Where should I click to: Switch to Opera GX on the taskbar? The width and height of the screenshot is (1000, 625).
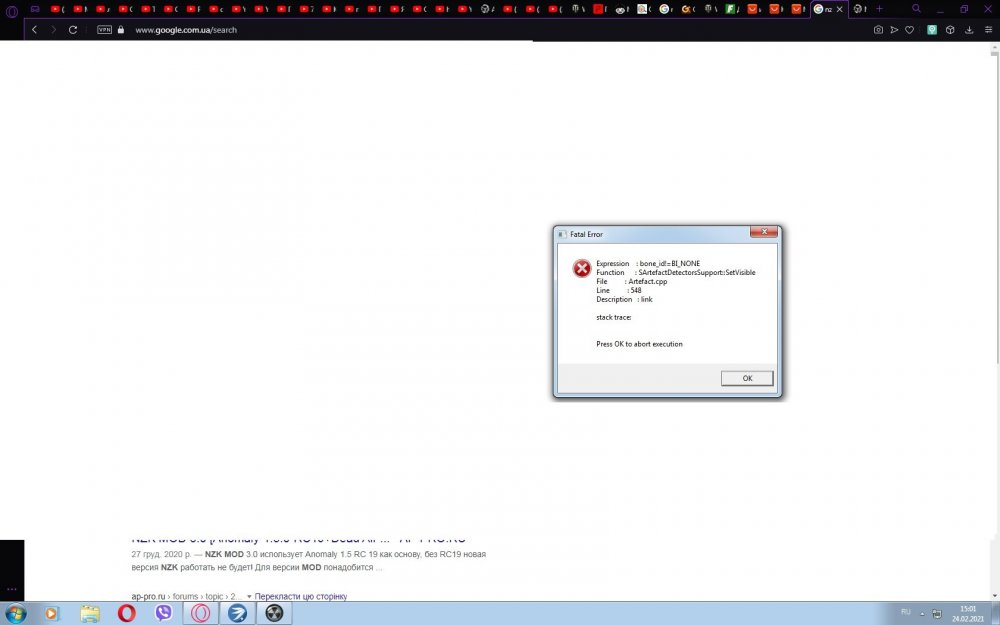click(x=201, y=614)
